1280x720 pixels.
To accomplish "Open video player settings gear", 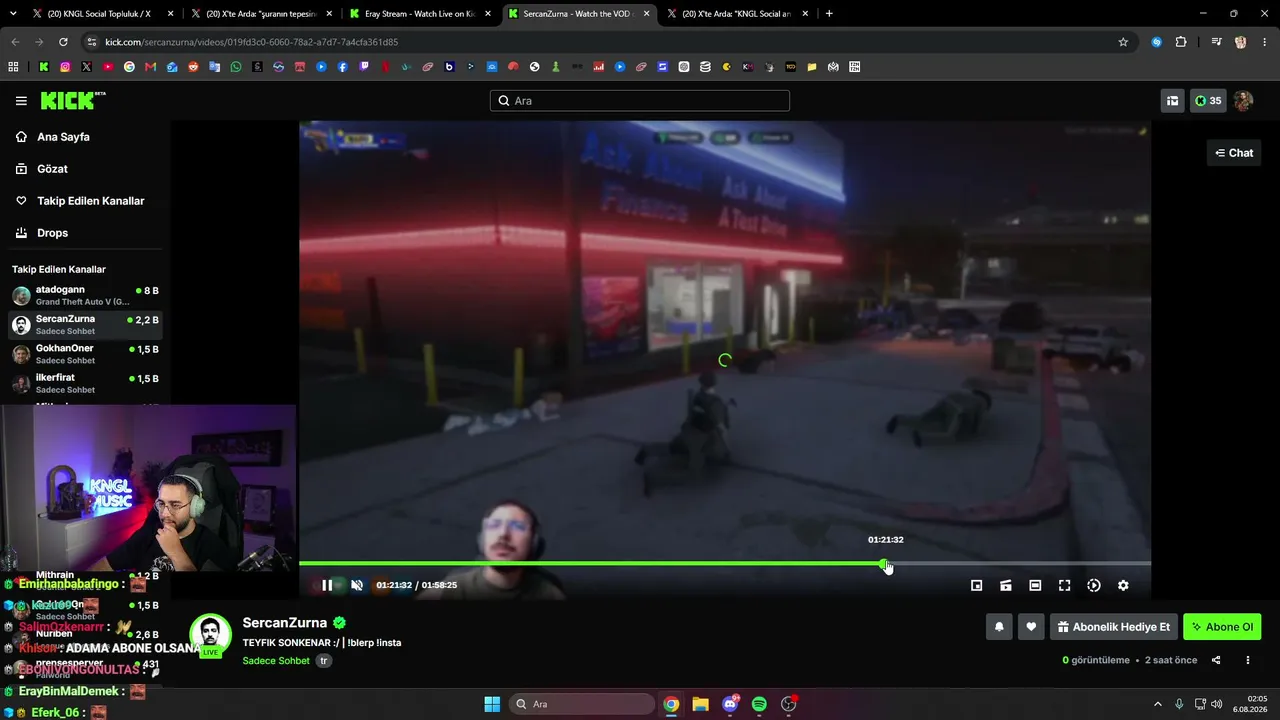I will click(1123, 586).
